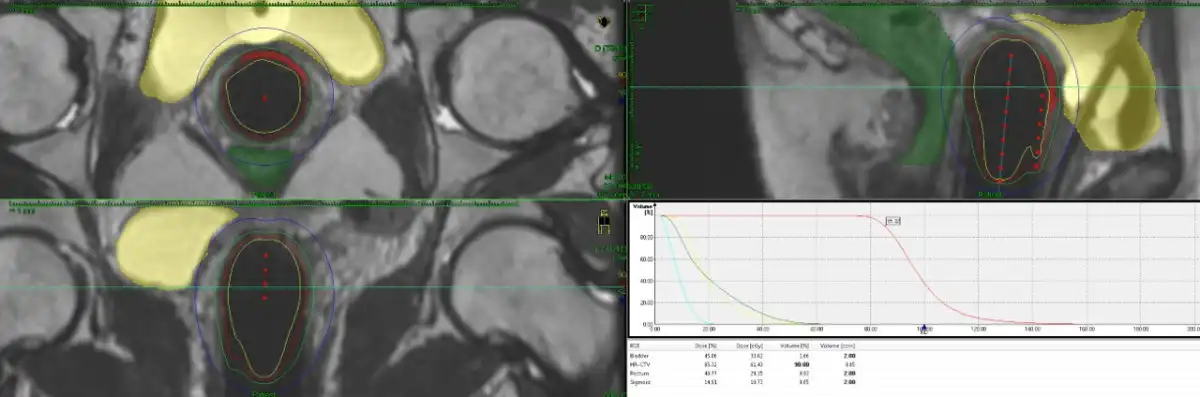Select the Bladder row in the DVH table
1200x397 pixels.
pos(740,356)
